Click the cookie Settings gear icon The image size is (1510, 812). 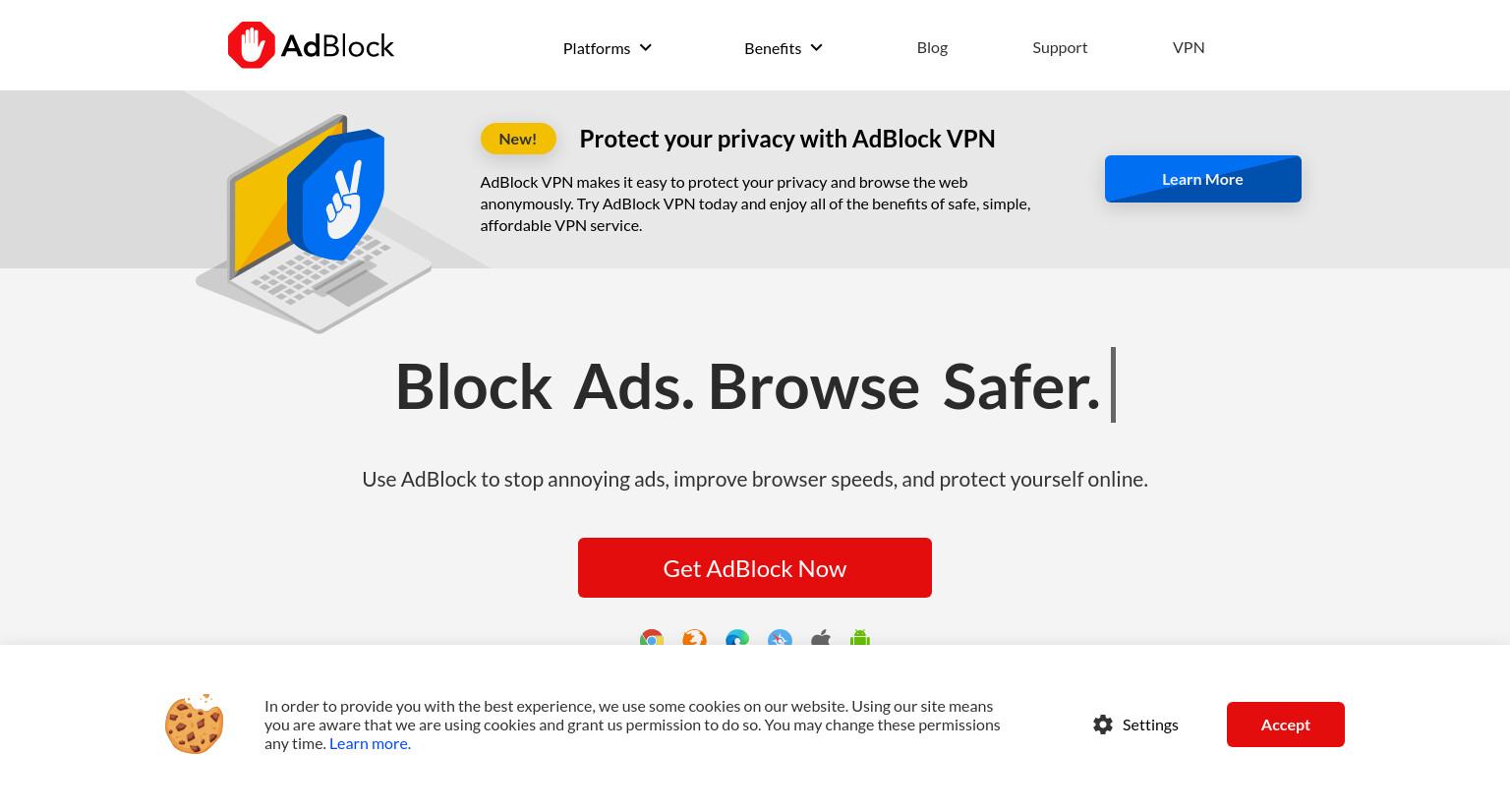[x=1103, y=725]
